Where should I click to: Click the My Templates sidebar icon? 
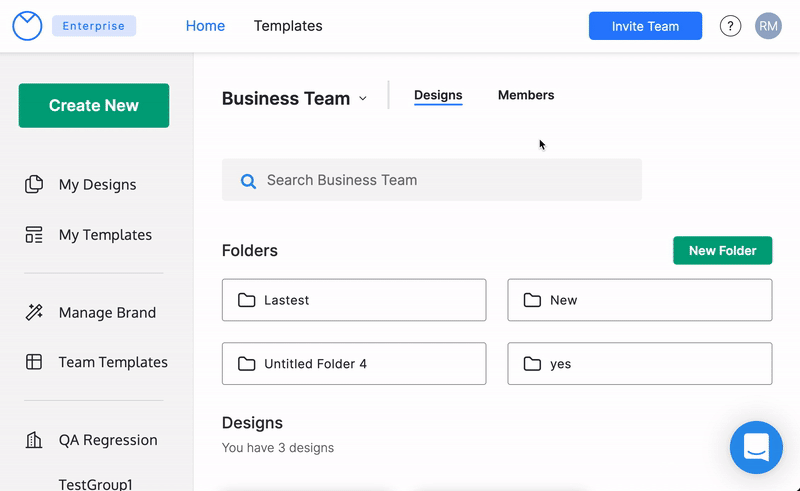(x=34, y=235)
